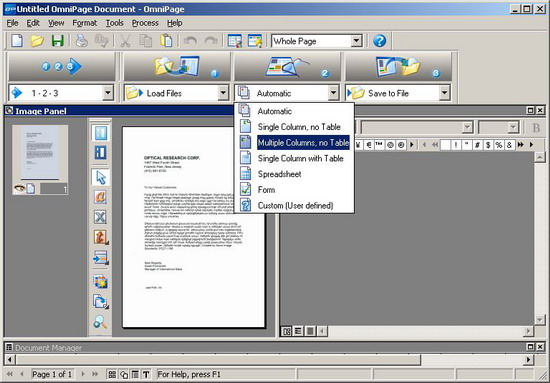Open the Whole Page zoom dropdown
This screenshot has height=383, width=550.
pos(356,41)
